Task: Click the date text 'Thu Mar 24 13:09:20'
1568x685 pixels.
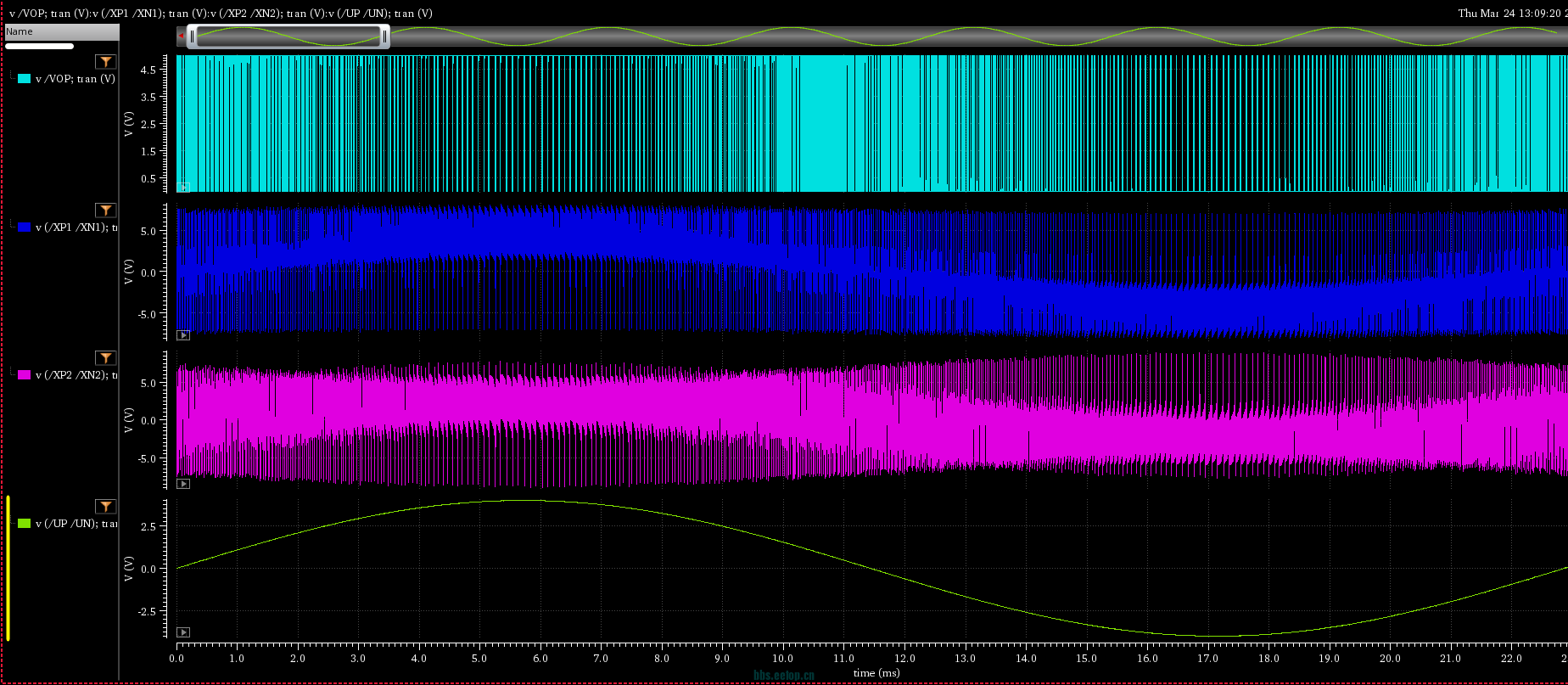Action: click(x=1512, y=13)
